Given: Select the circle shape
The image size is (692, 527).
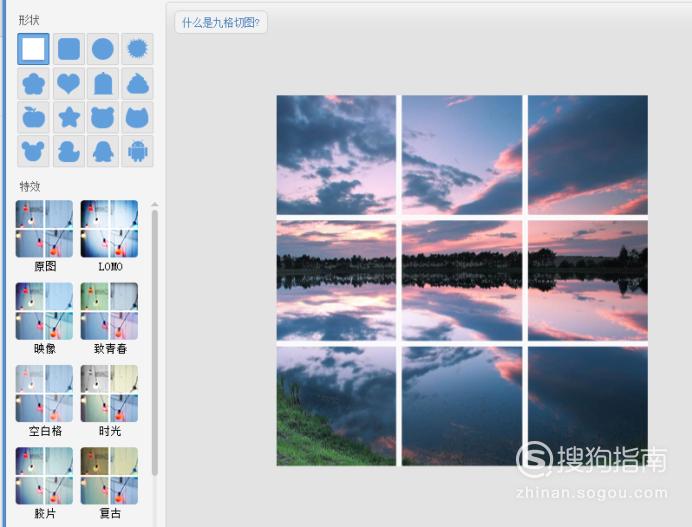Looking at the screenshot, I should tap(103, 49).
